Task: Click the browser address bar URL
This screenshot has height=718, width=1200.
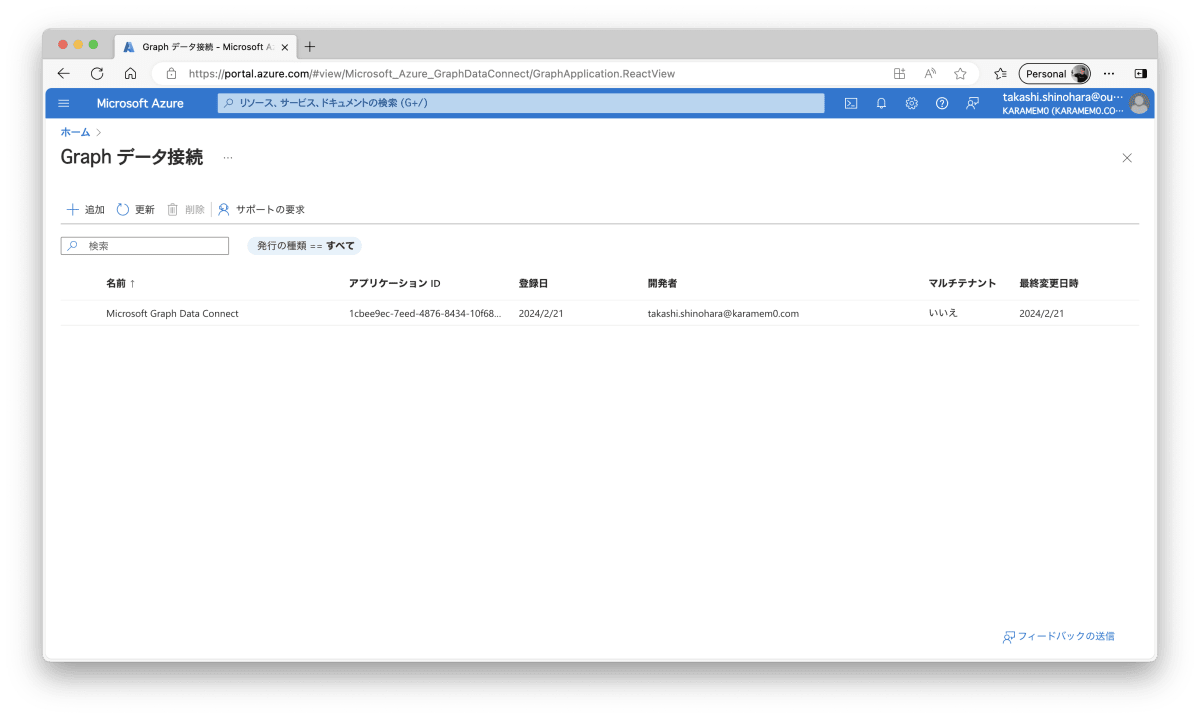Action: (x=432, y=73)
